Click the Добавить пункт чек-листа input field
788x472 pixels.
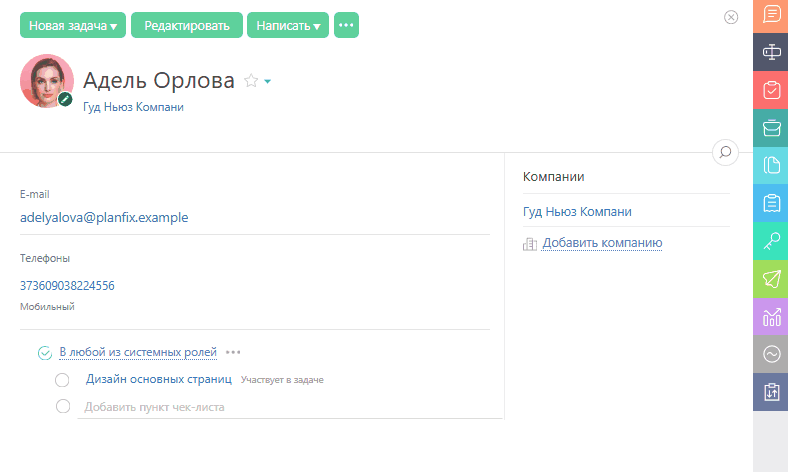pos(290,407)
